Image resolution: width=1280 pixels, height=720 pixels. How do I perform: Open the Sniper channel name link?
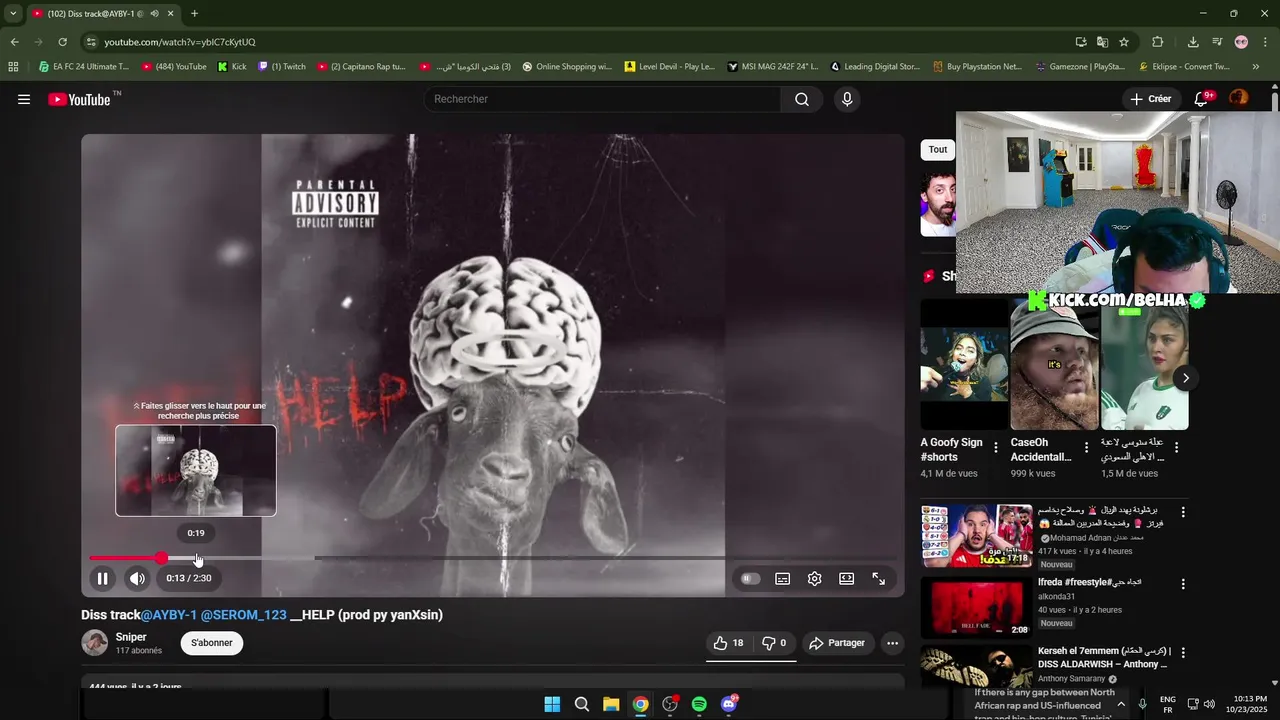point(131,637)
